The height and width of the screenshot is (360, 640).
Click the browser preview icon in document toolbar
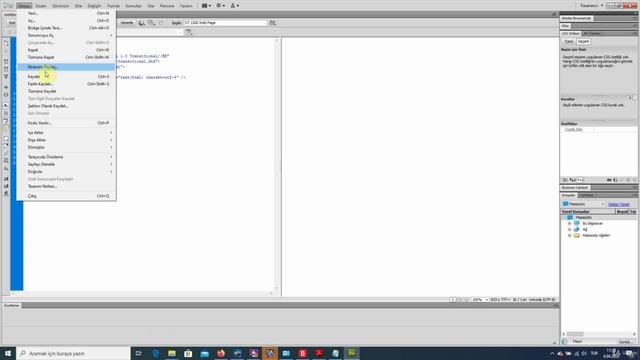coord(142,23)
